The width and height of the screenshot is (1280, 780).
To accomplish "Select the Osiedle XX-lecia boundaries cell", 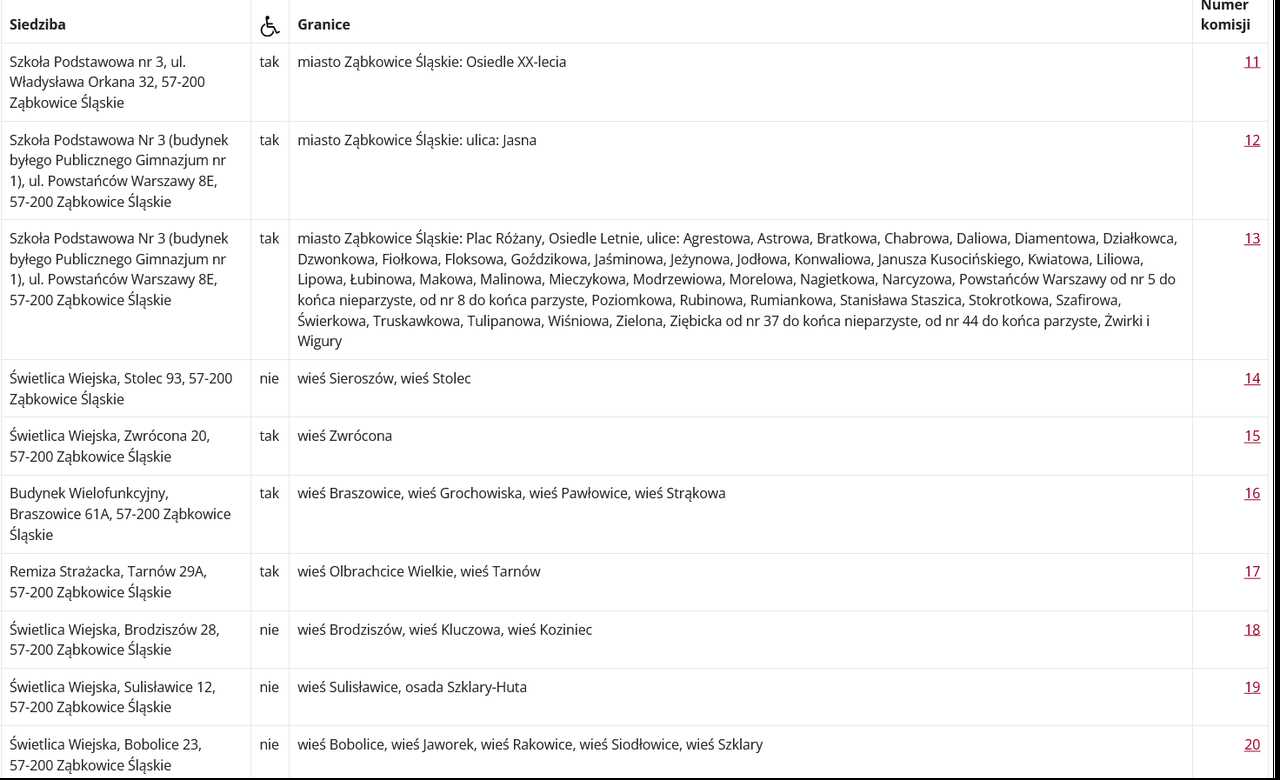I will (741, 82).
